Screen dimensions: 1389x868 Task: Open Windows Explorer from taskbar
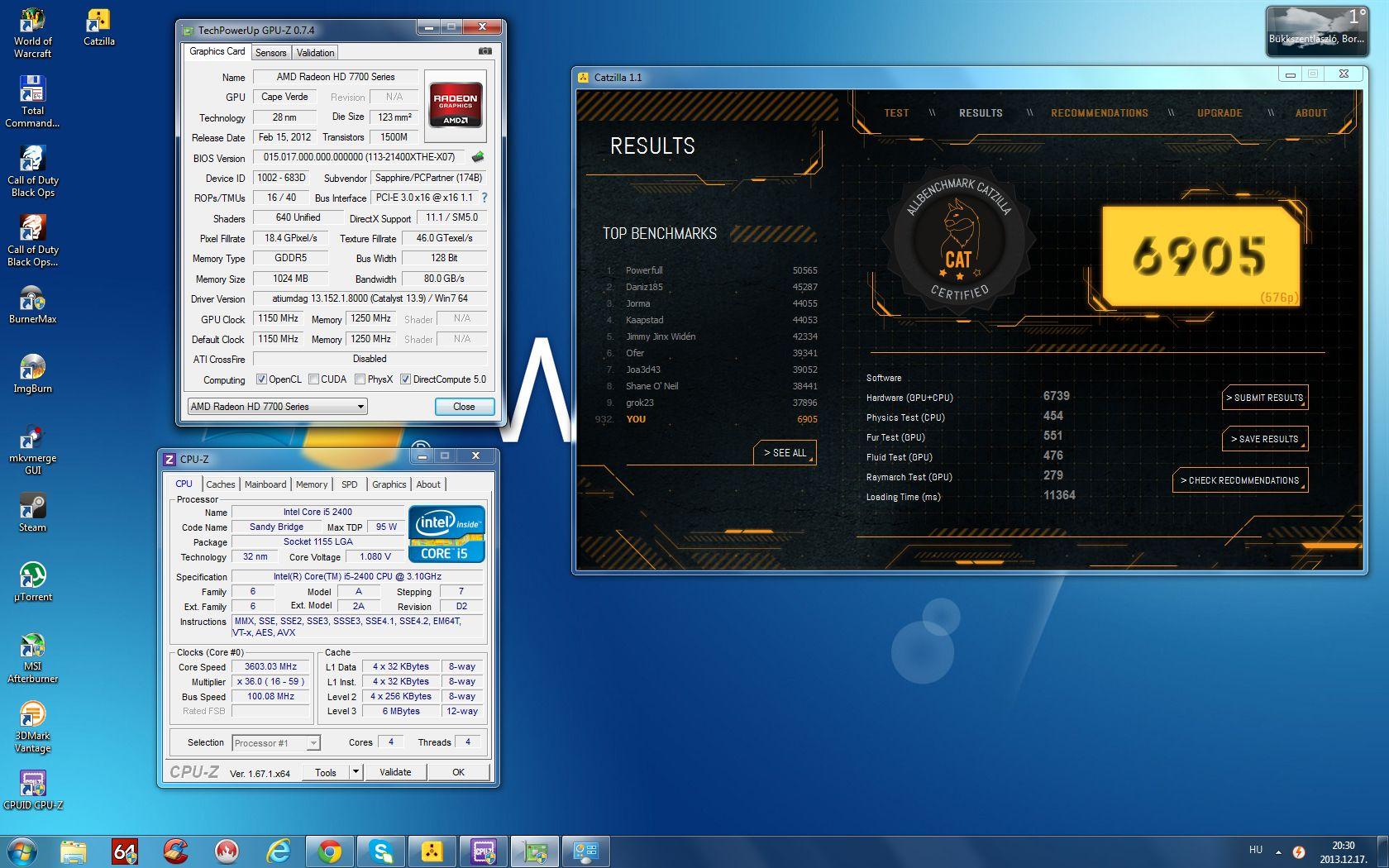tap(74, 851)
